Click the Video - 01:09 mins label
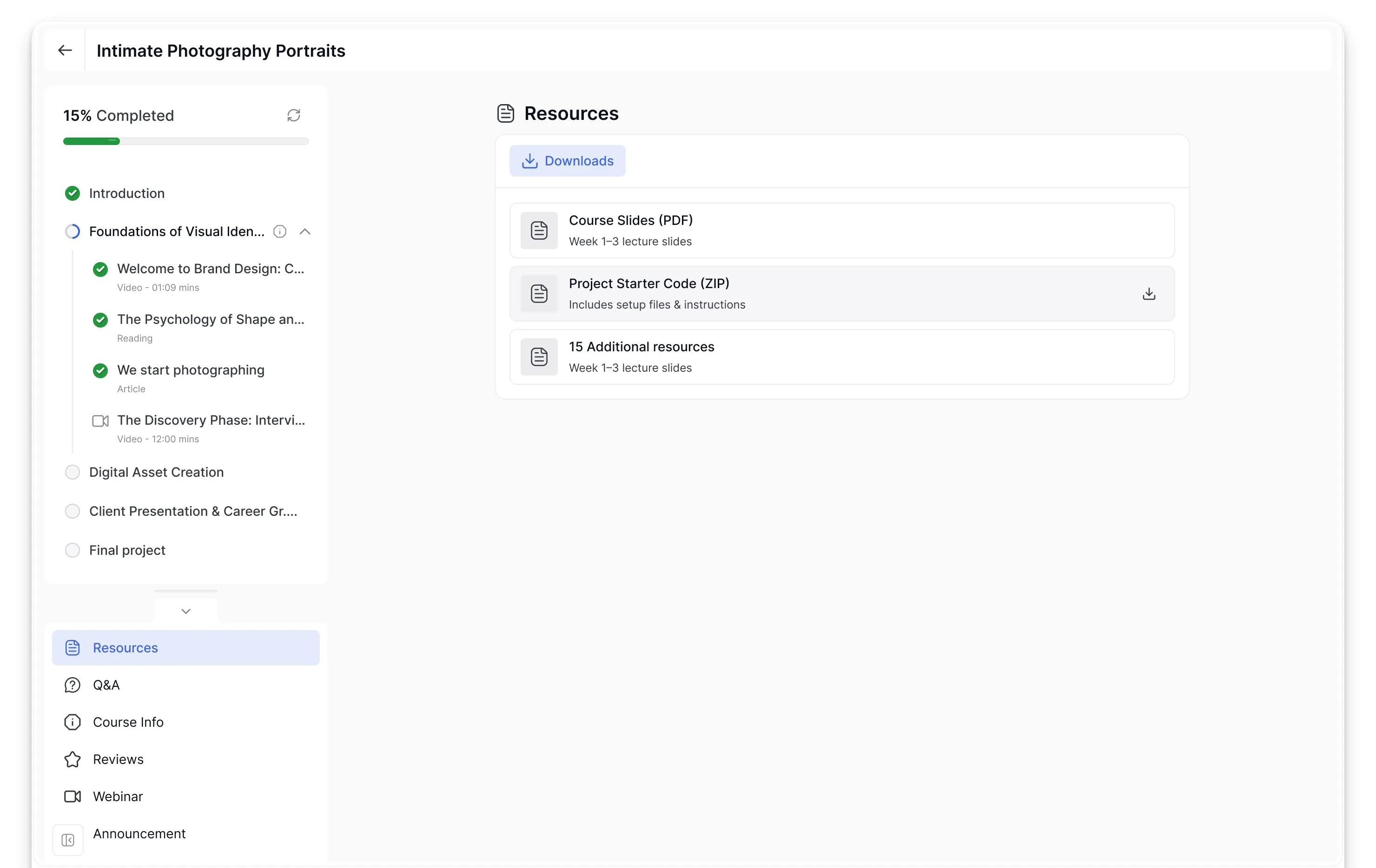 pyautogui.click(x=158, y=288)
